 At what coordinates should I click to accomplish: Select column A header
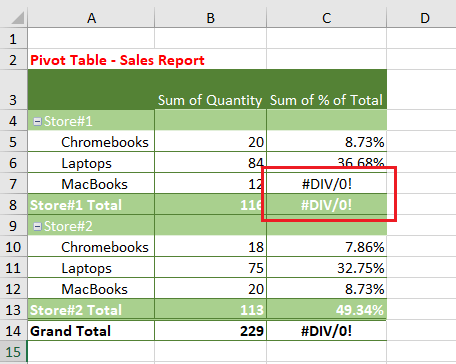pyautogui.click(x=91, y=18)
